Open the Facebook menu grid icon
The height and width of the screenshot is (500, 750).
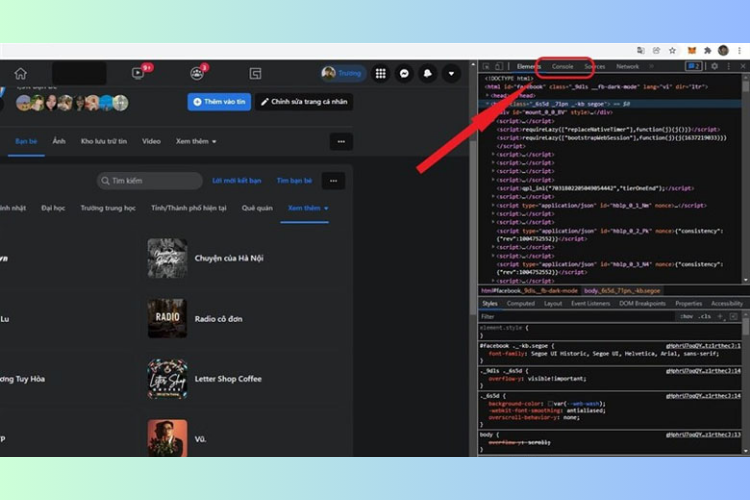click(x=380, y=73)
